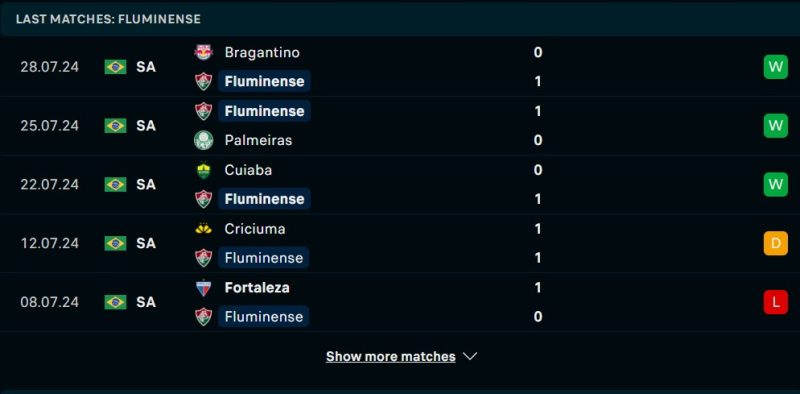800x394 pixels.
Task: Expand list with Show more matches chevron
Action: (470, 356)
